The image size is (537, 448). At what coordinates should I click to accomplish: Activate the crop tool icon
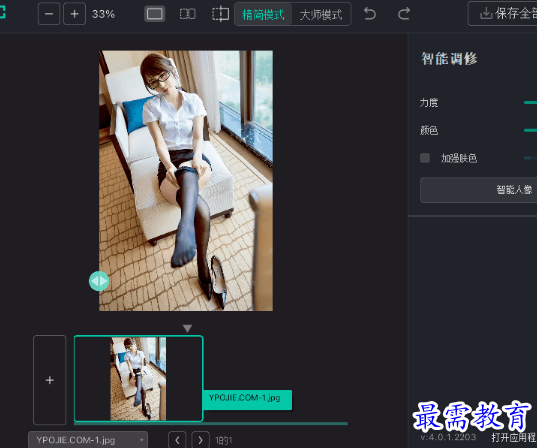220,14
